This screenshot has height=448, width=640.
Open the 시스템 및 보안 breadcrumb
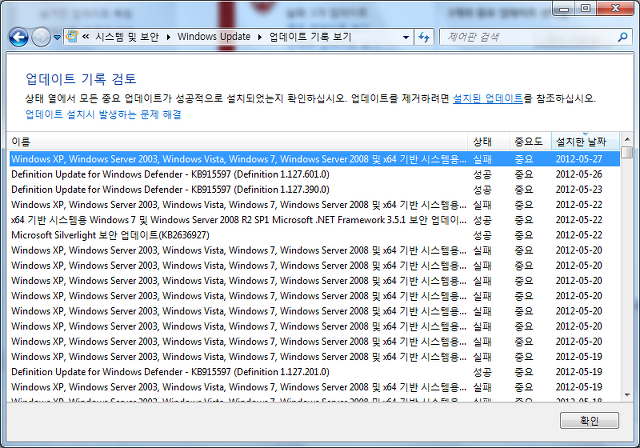(x=127, y=37)
